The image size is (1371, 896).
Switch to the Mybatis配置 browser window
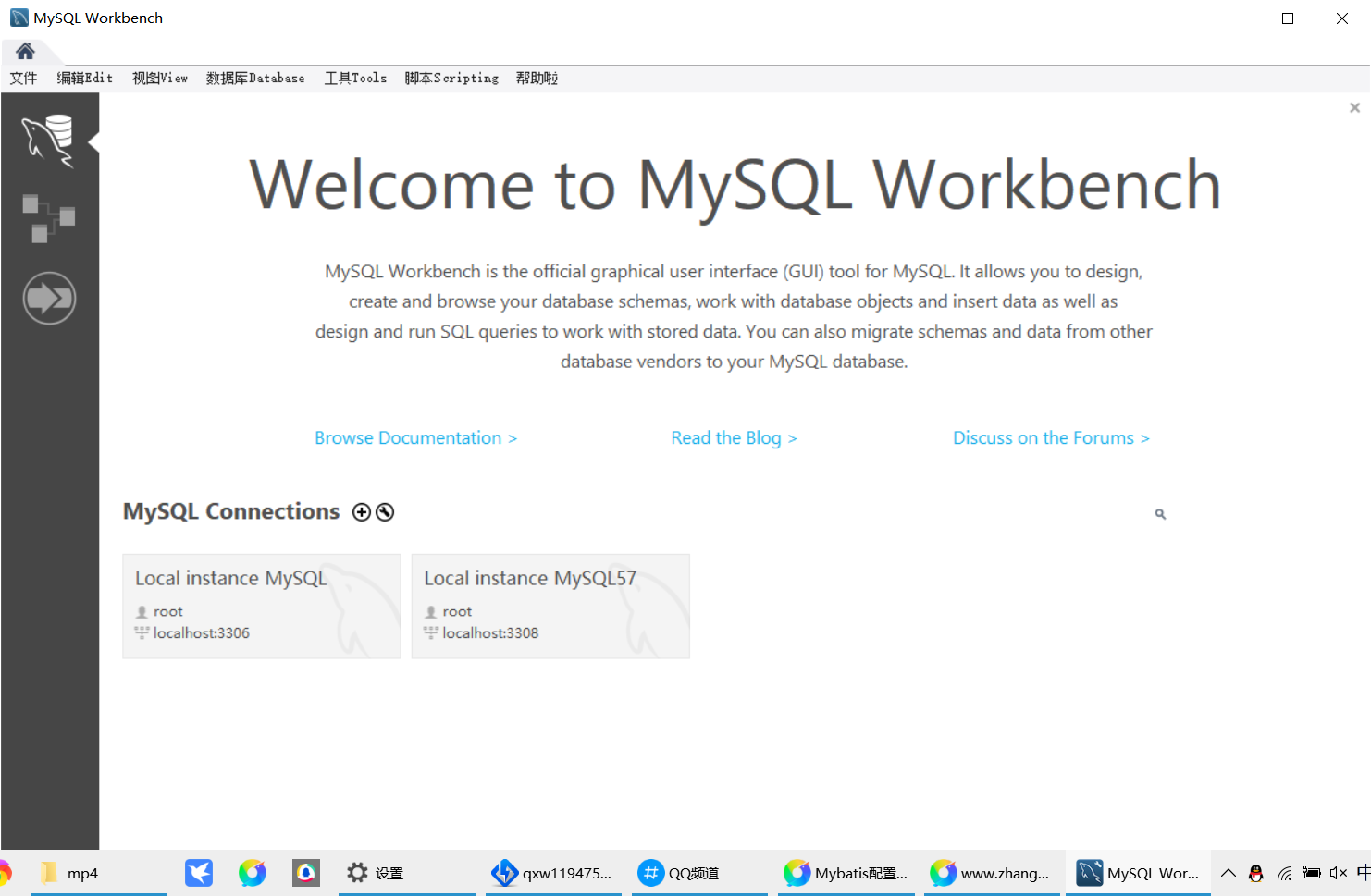846,873
